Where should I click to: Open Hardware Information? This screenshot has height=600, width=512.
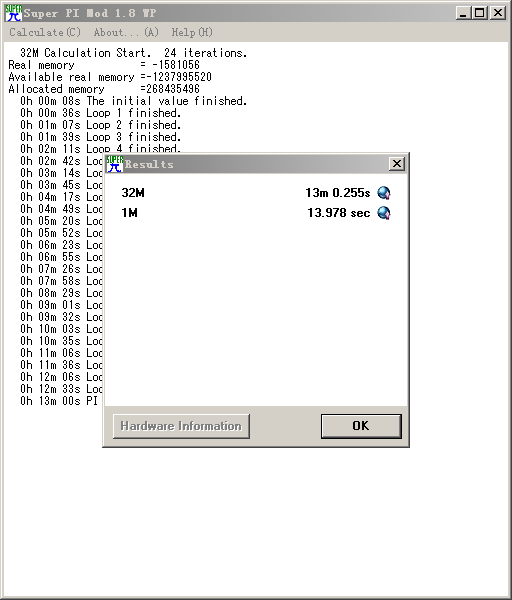tap(181, 426)
